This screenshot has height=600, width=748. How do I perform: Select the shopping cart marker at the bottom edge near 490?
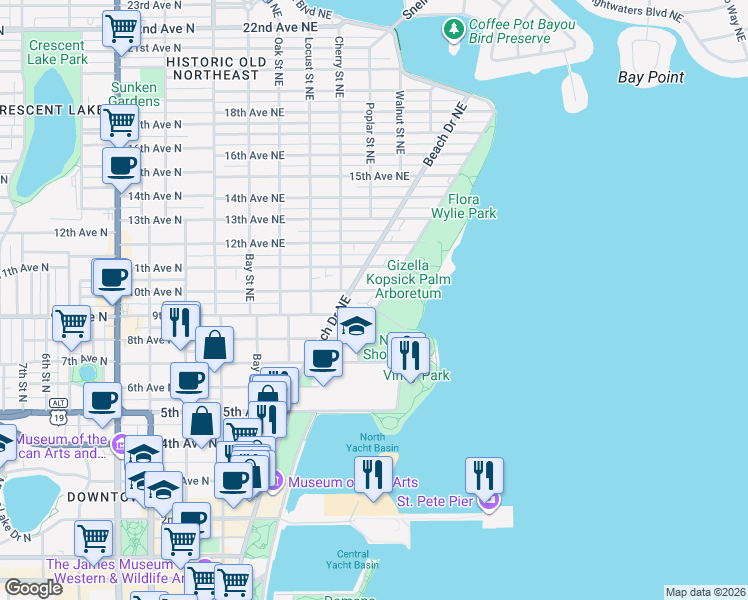tap(233, 583)
